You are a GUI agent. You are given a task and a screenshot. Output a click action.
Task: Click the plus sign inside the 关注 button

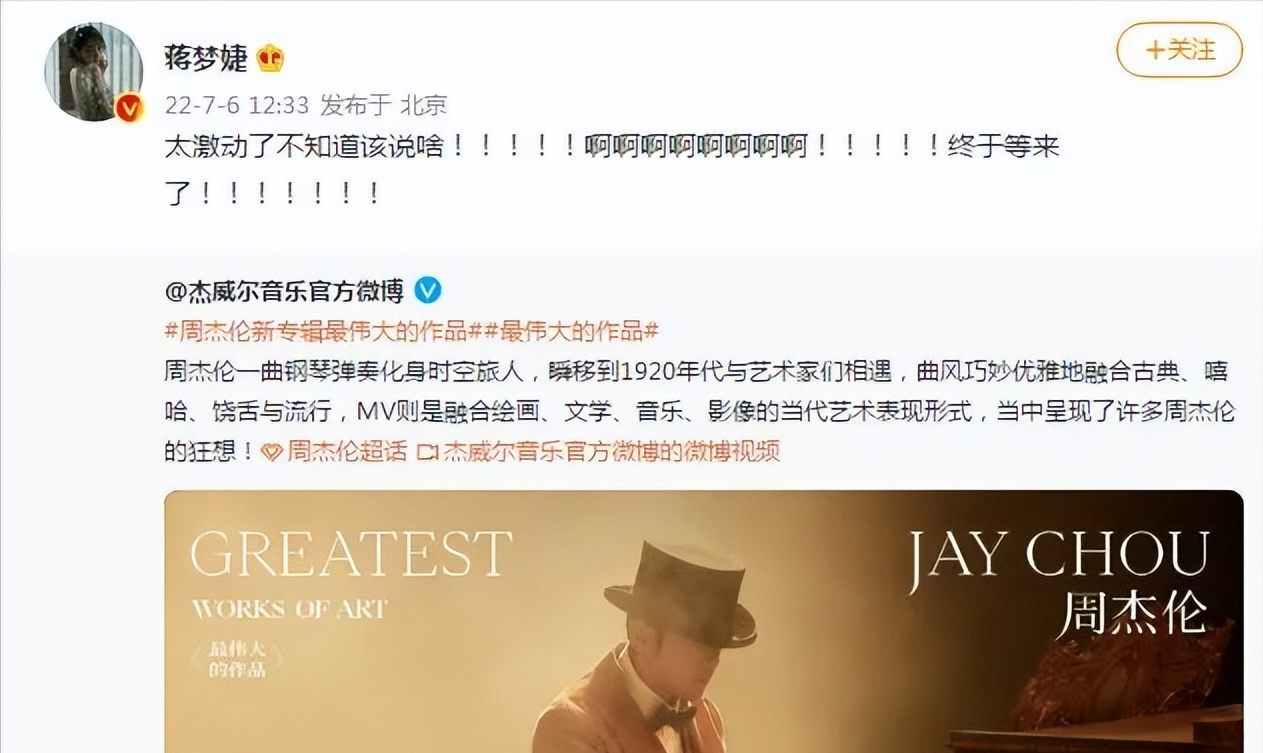1155,49
